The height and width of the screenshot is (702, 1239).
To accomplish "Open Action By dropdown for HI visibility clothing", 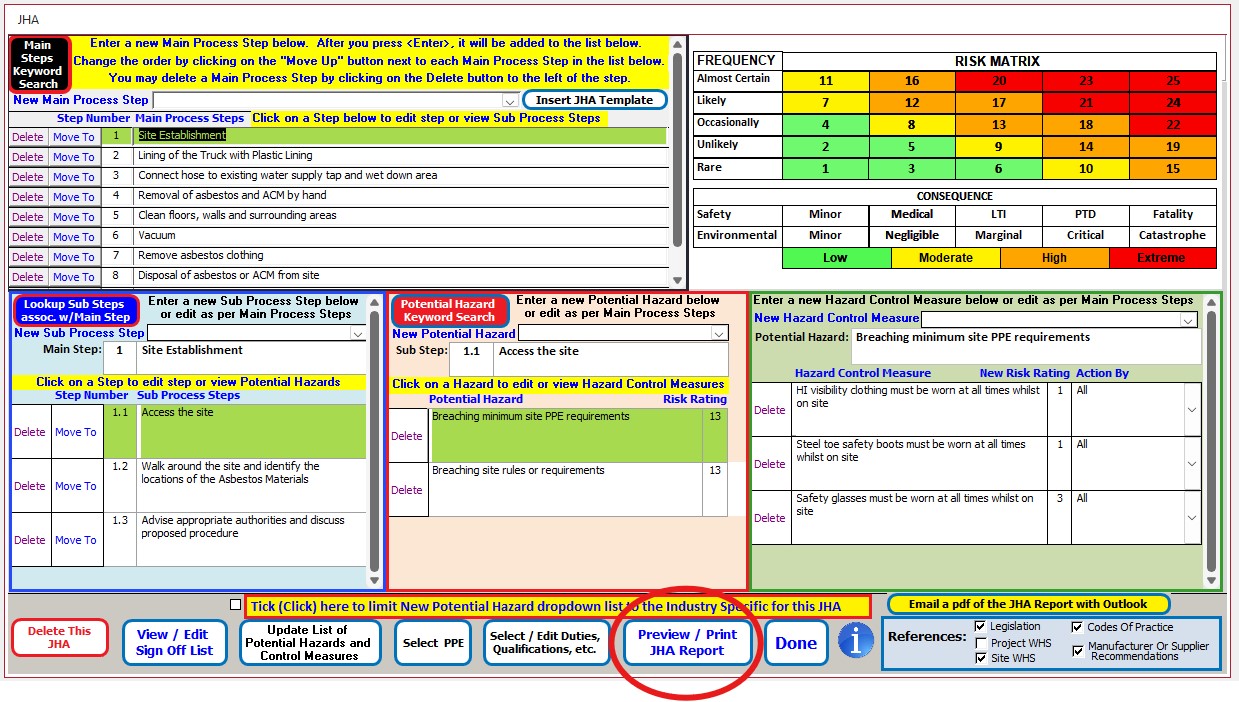I will [x=1191, y=410].
